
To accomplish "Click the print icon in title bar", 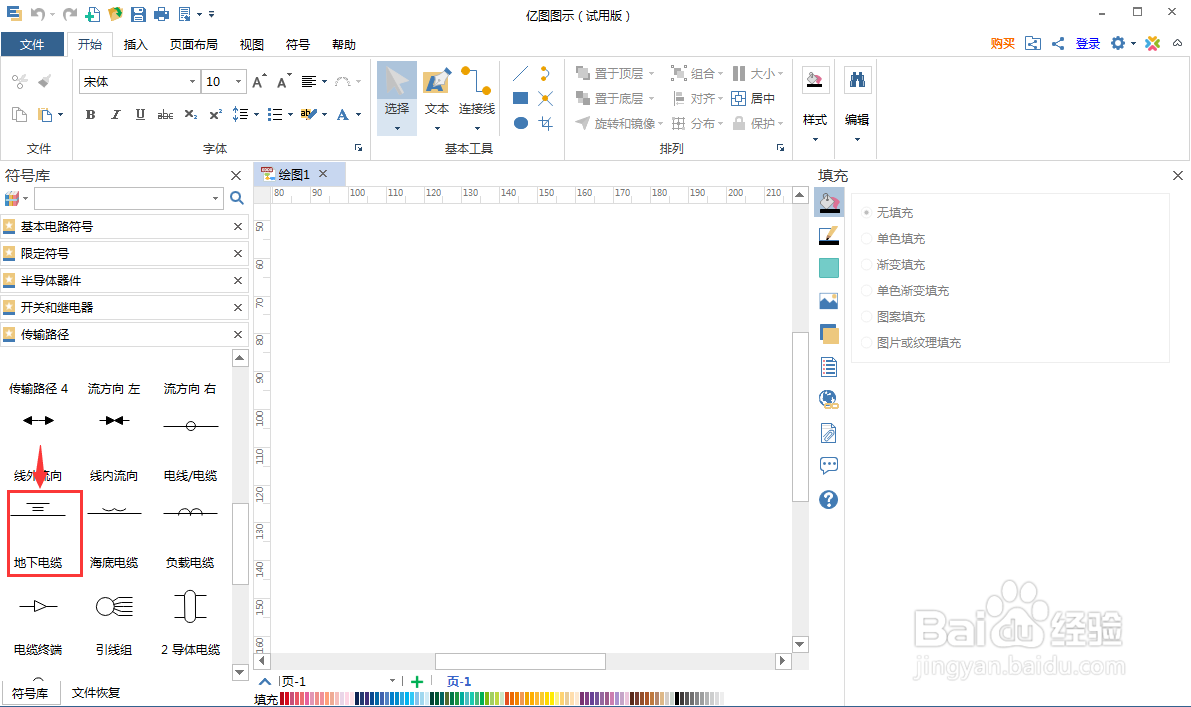I will click(x=161, y=14).
